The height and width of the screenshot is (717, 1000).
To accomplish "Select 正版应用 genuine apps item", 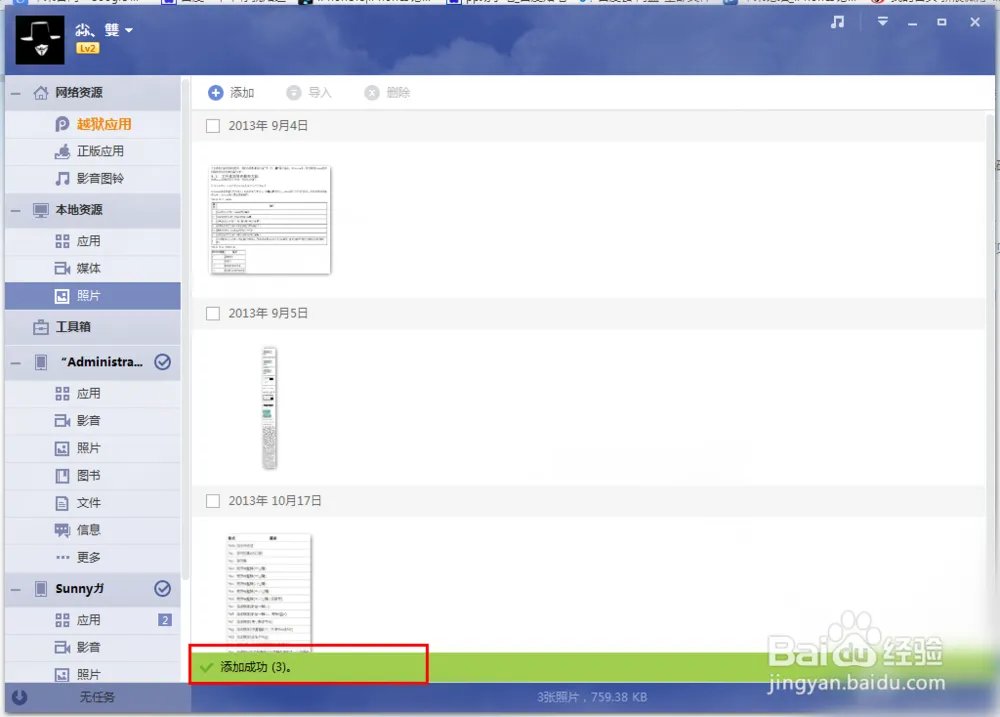I will pyautogui.click(x=100, y=151).
